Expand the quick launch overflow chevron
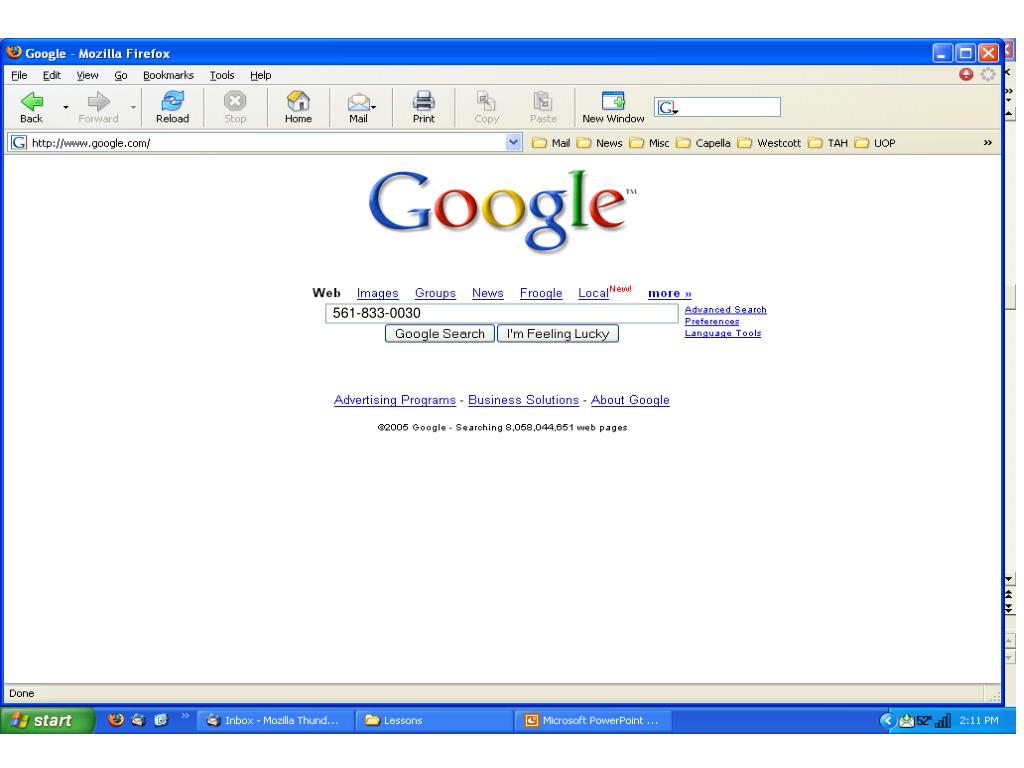 [185, 716]
